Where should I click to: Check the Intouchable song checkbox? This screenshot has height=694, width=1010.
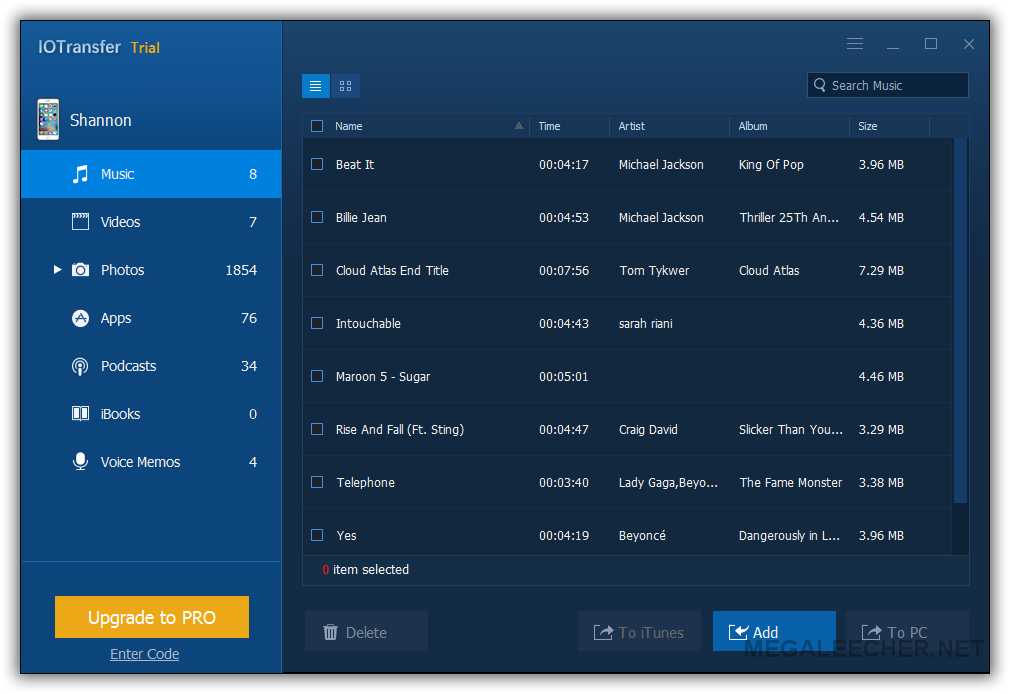click(x=317, y=323)
